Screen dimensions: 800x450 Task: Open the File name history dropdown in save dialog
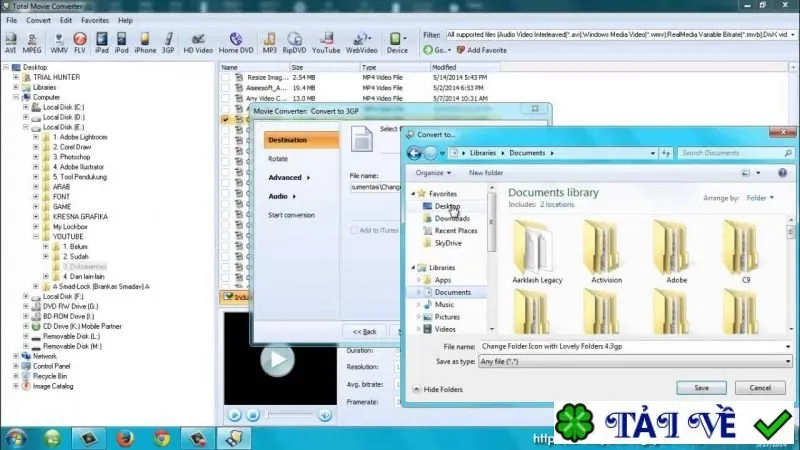click(788, 346)
